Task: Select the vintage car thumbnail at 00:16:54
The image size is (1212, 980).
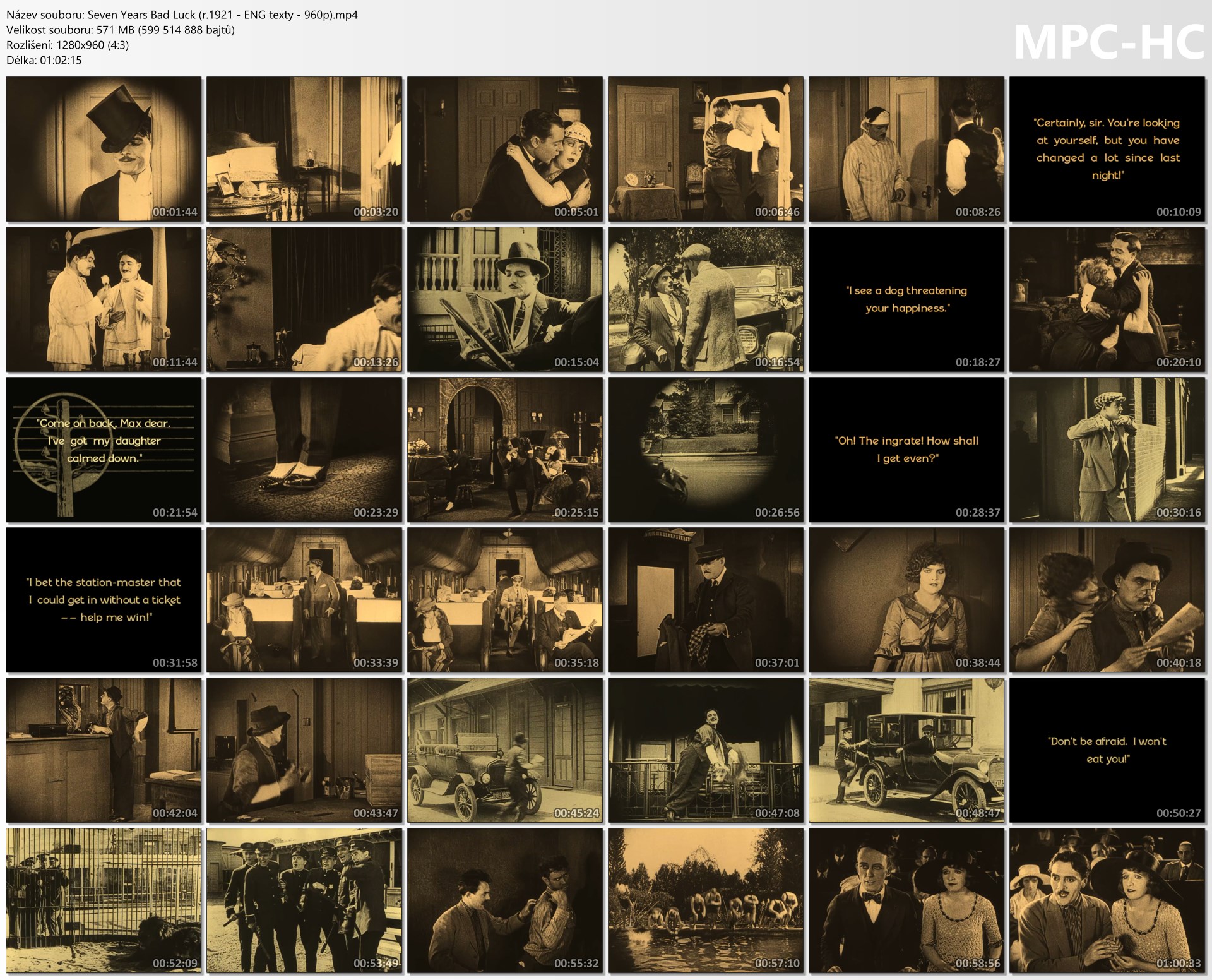Action: pyautogui.click(x=706, y=299)
